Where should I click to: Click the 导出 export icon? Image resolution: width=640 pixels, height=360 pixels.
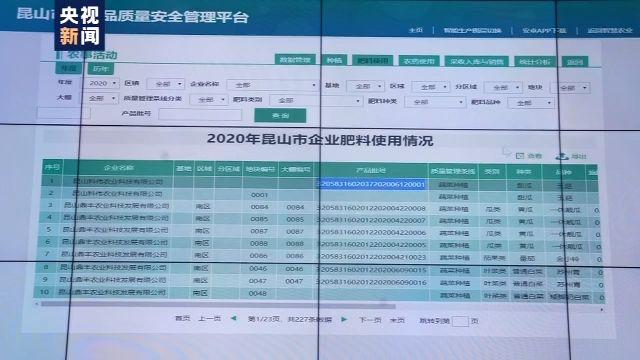coord(562,156)
